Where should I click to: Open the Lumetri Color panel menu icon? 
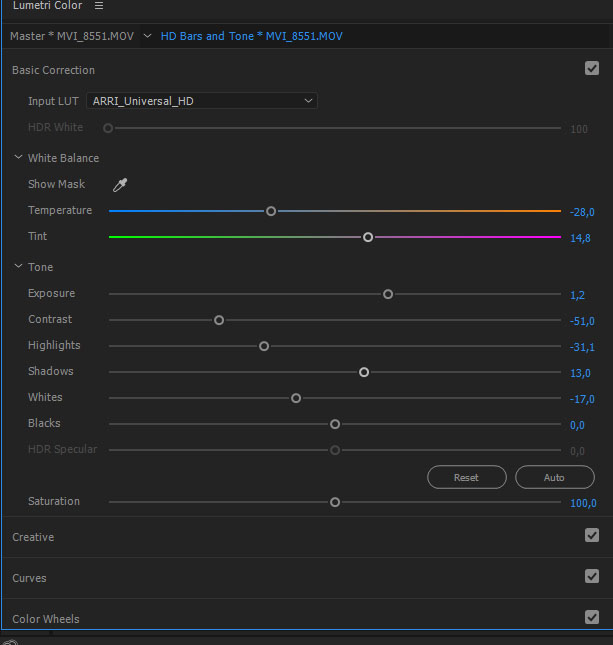coord(98,6)
